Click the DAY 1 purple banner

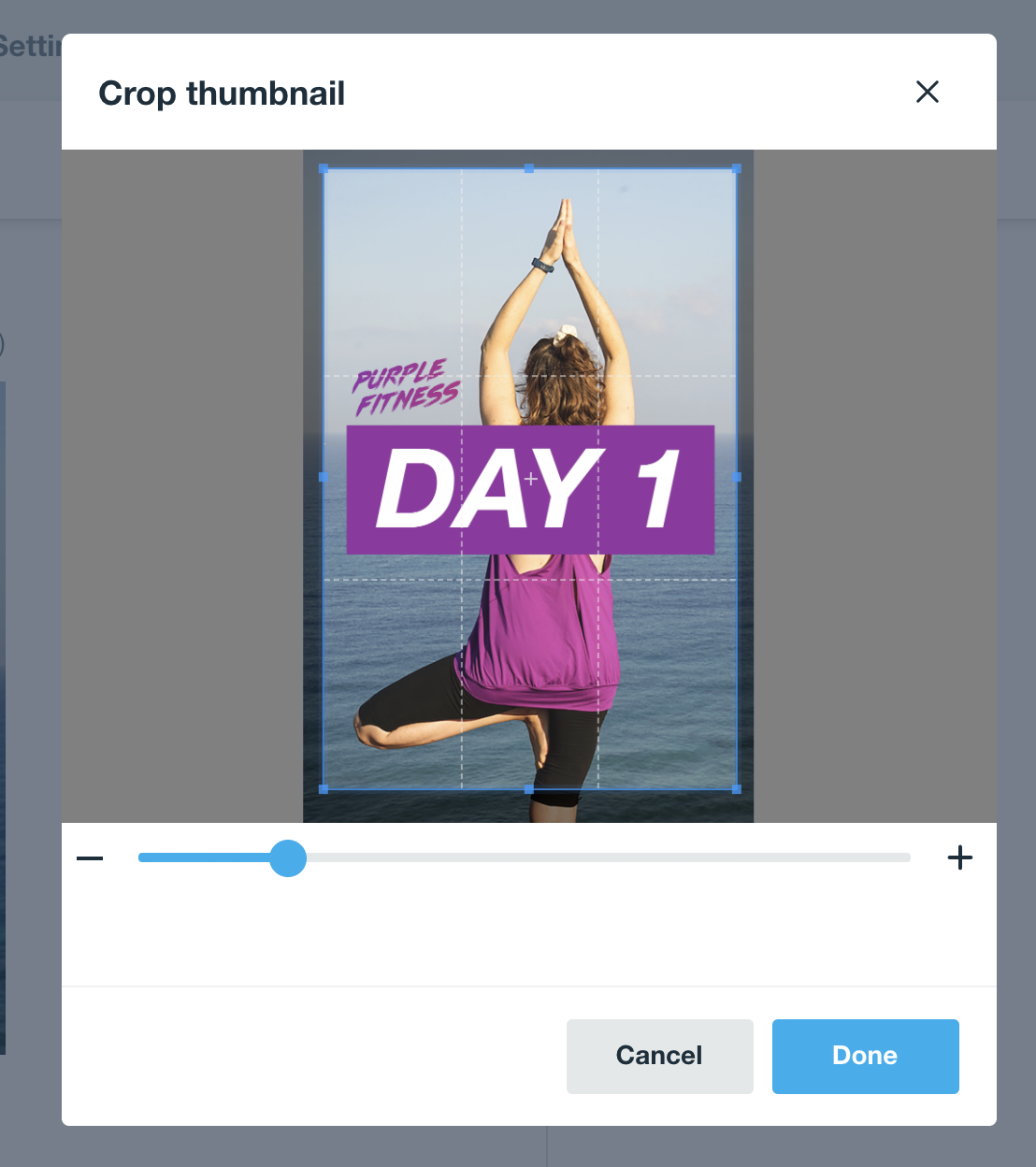[x=530, y=490]
